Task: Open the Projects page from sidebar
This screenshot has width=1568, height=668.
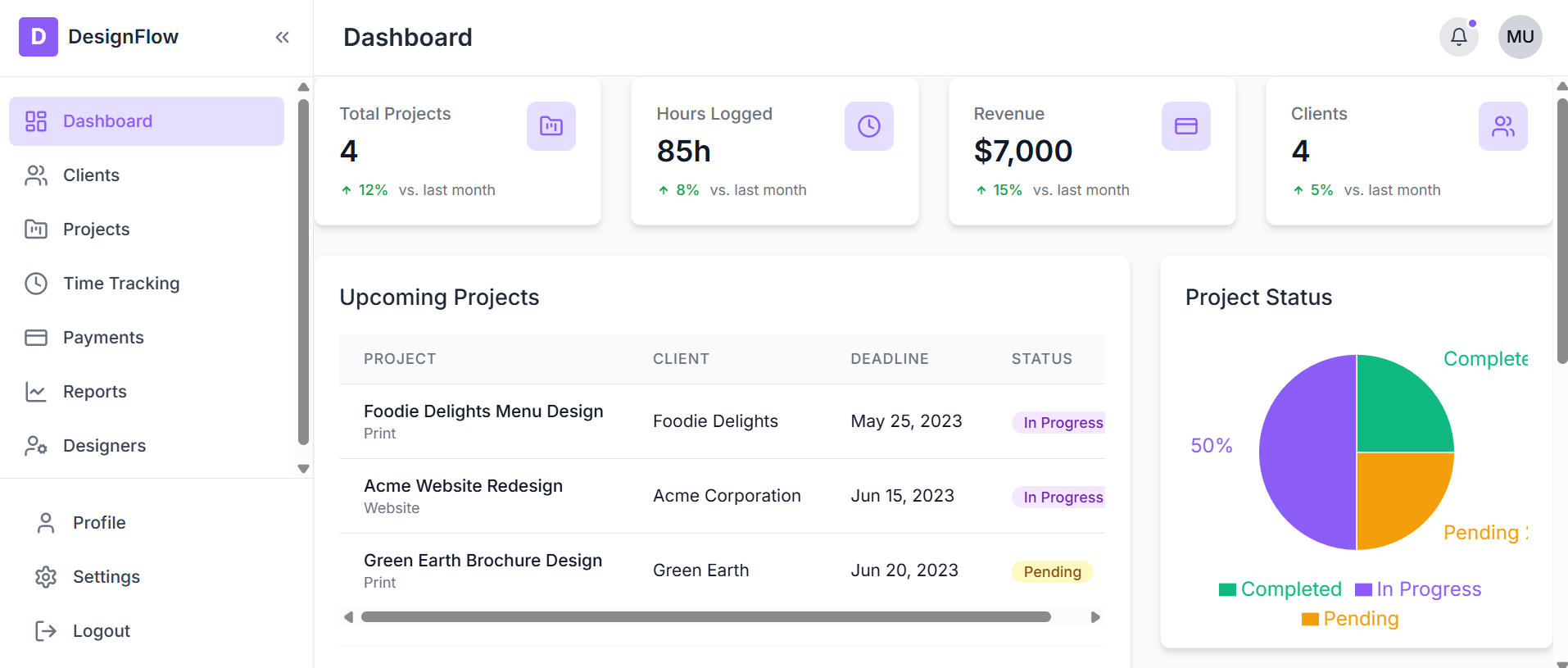Action: [147, 229]
